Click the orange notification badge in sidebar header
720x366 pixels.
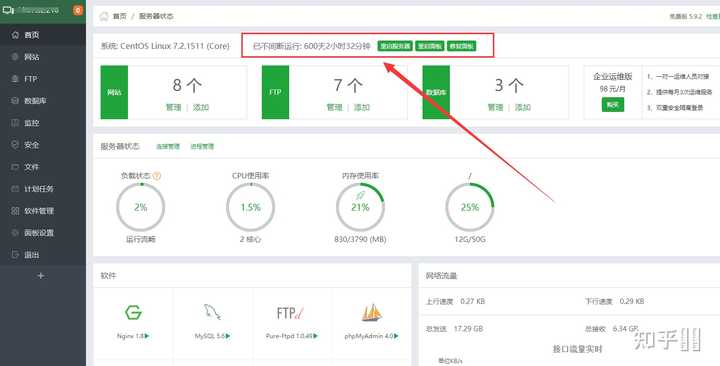[78, 10]
